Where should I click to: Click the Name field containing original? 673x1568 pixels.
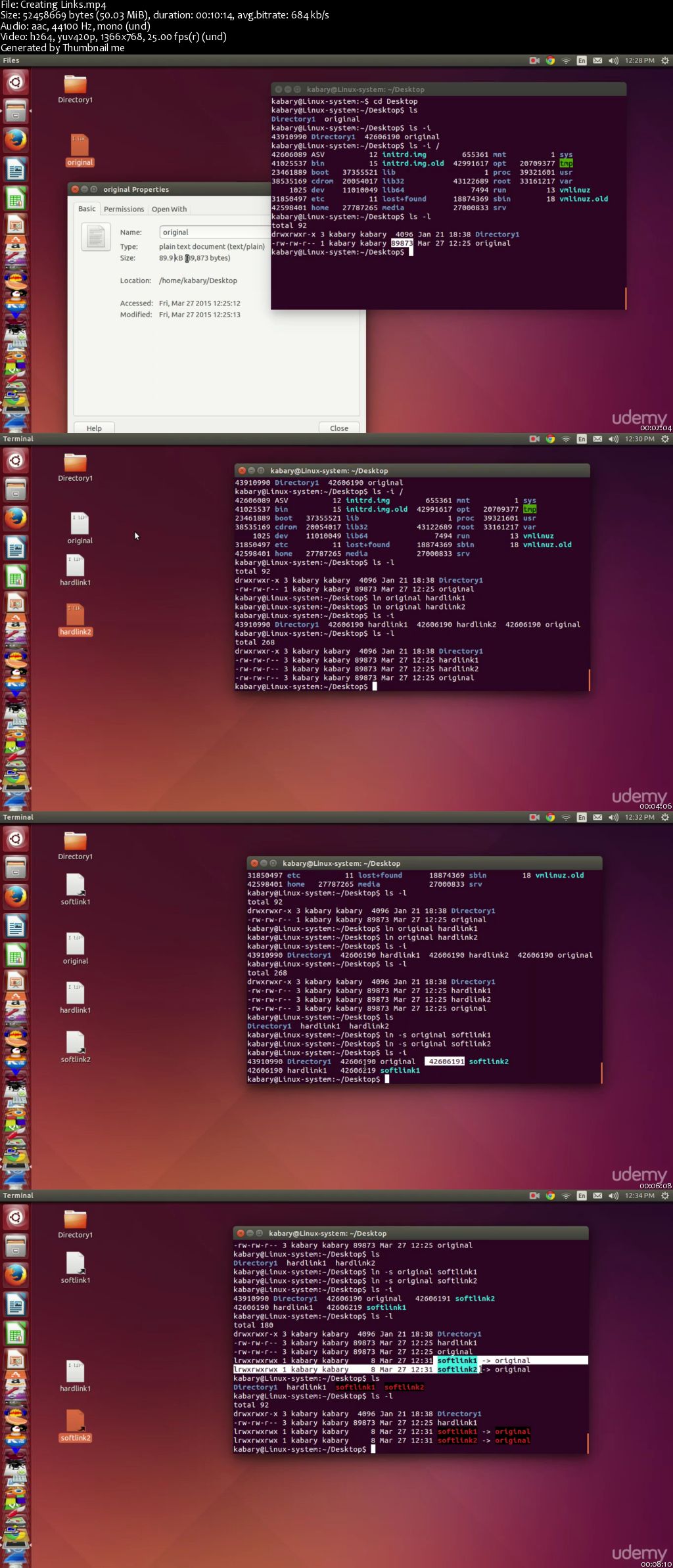pos(214,233)
